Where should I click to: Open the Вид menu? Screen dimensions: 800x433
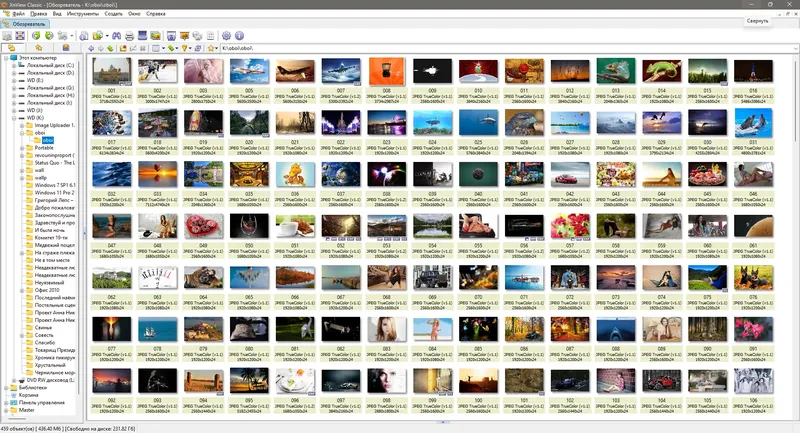(57, 14)
